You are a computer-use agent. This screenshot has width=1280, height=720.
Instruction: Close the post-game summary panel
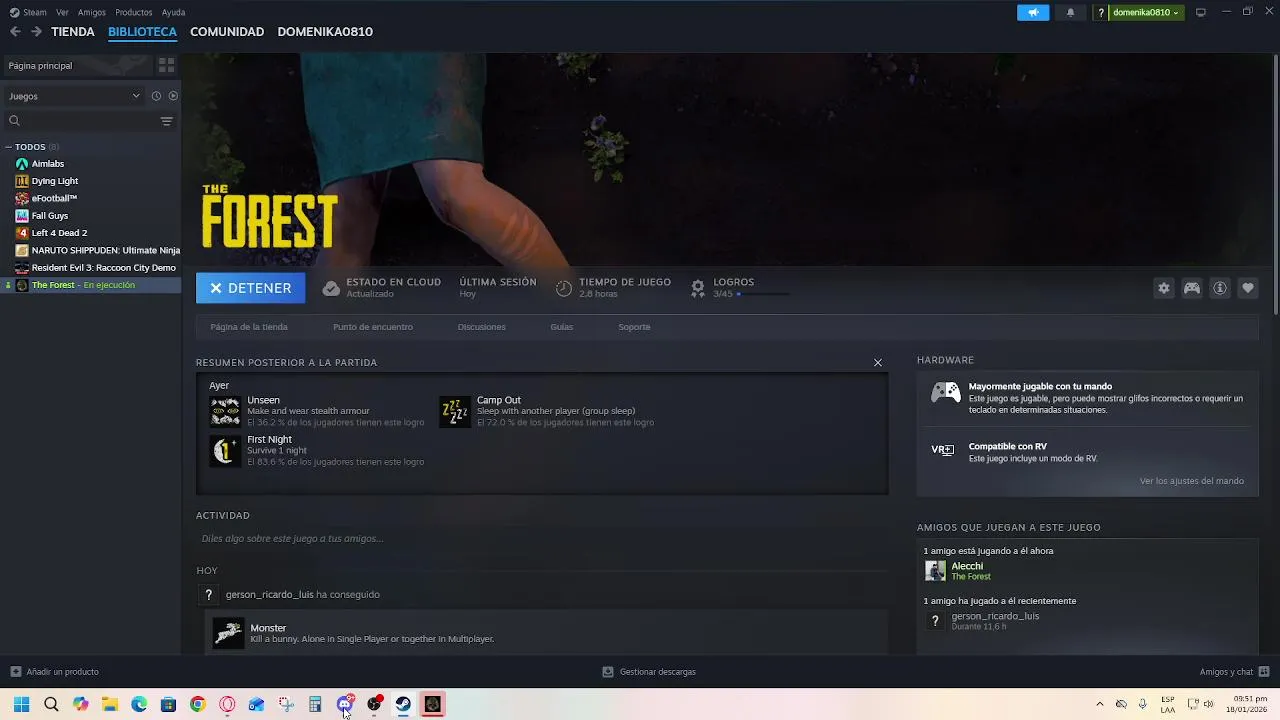(x=878, y=363)
